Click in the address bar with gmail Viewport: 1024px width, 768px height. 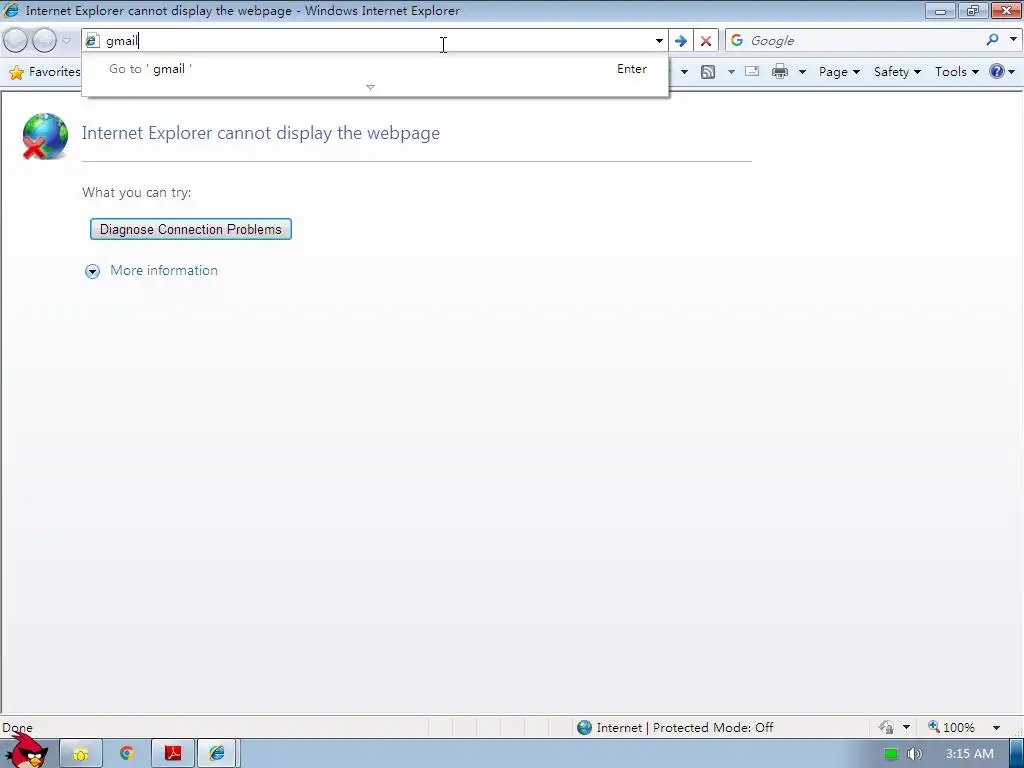click(376, 40)
